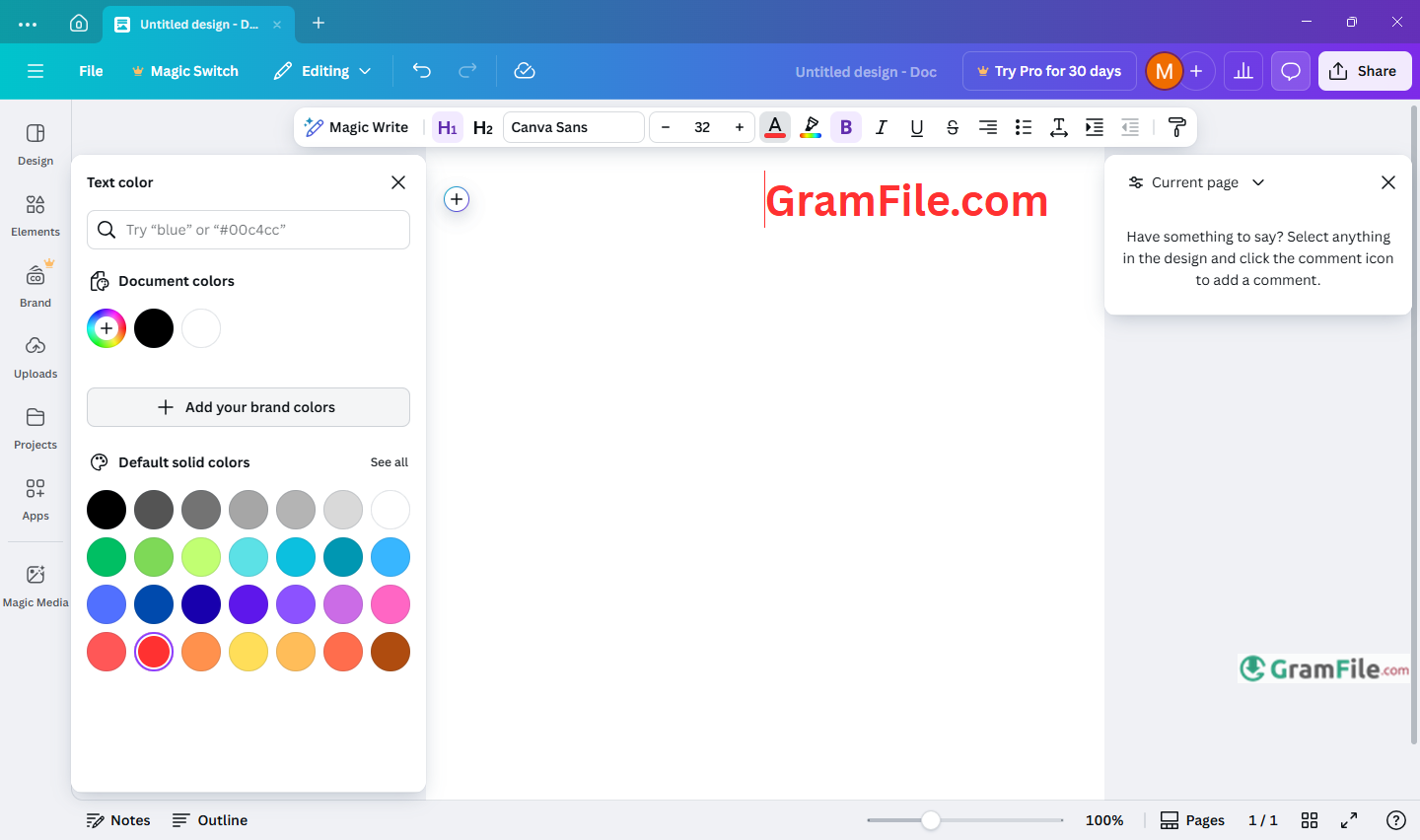
Task: Open the Uploads side panel
Action: pos(35,357)
